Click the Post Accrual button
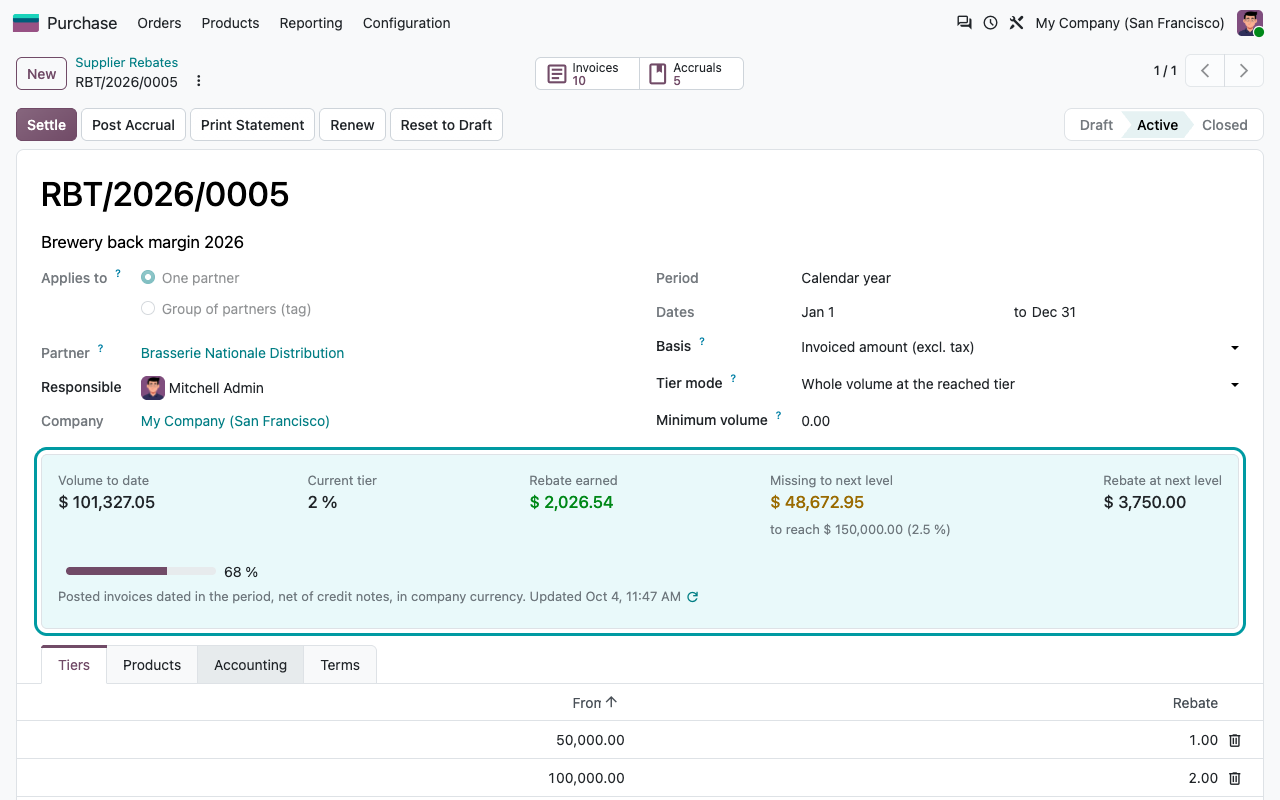The height and width of the screenshot is (800, 1280). pyautogui.click(x=133, y=125)
